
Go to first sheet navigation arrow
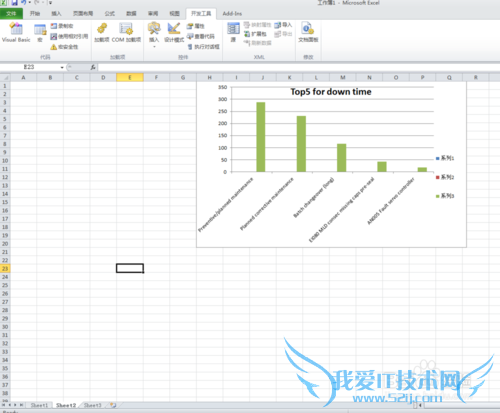(3, 405)
